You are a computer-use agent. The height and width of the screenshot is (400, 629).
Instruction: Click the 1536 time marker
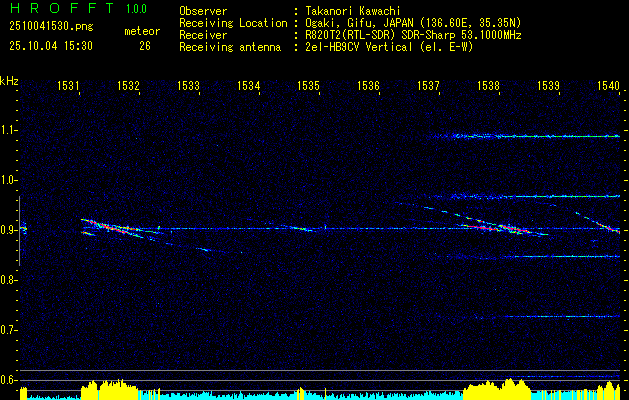[368, 85]
